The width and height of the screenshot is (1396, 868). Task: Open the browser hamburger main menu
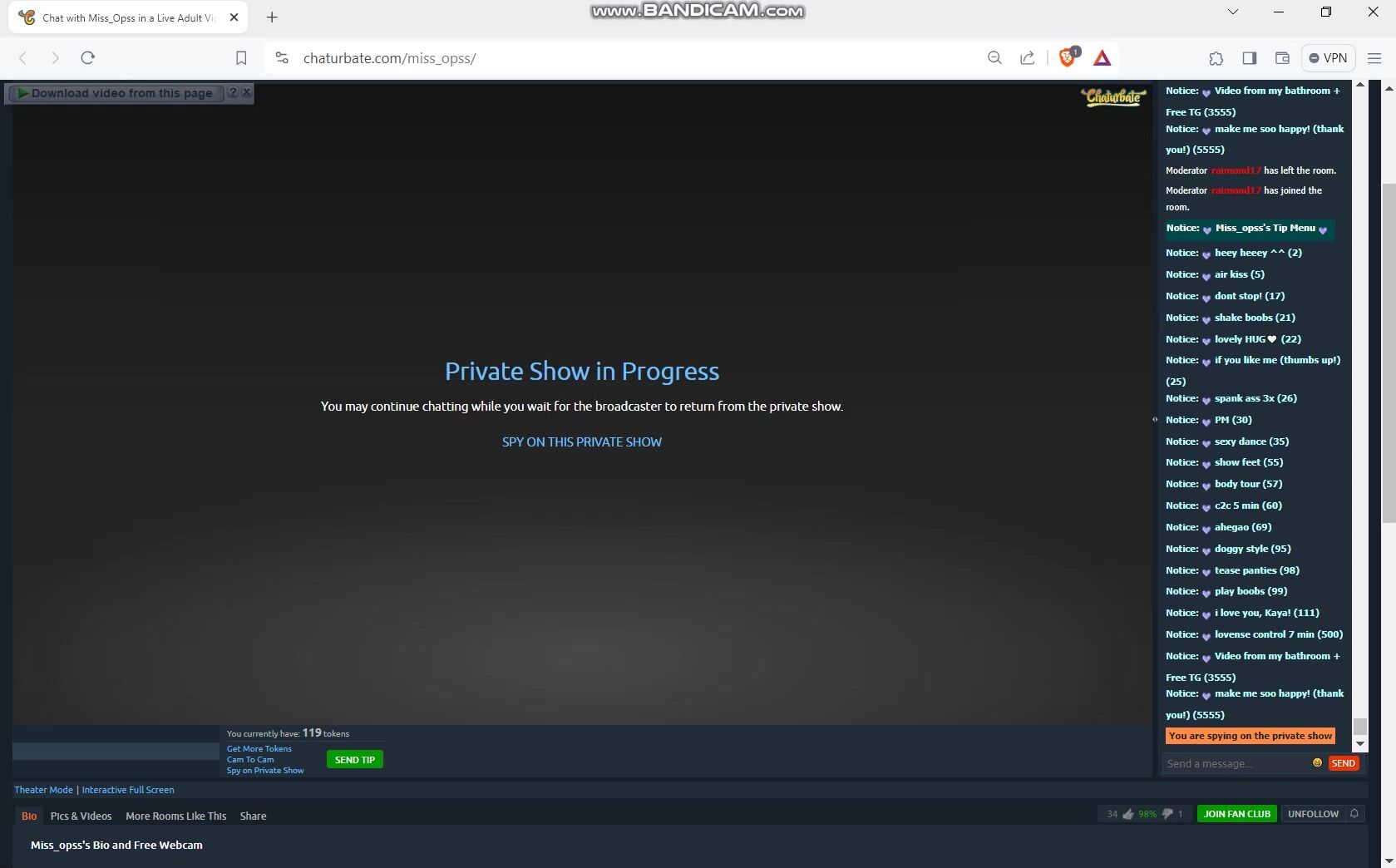(1374, 58)
